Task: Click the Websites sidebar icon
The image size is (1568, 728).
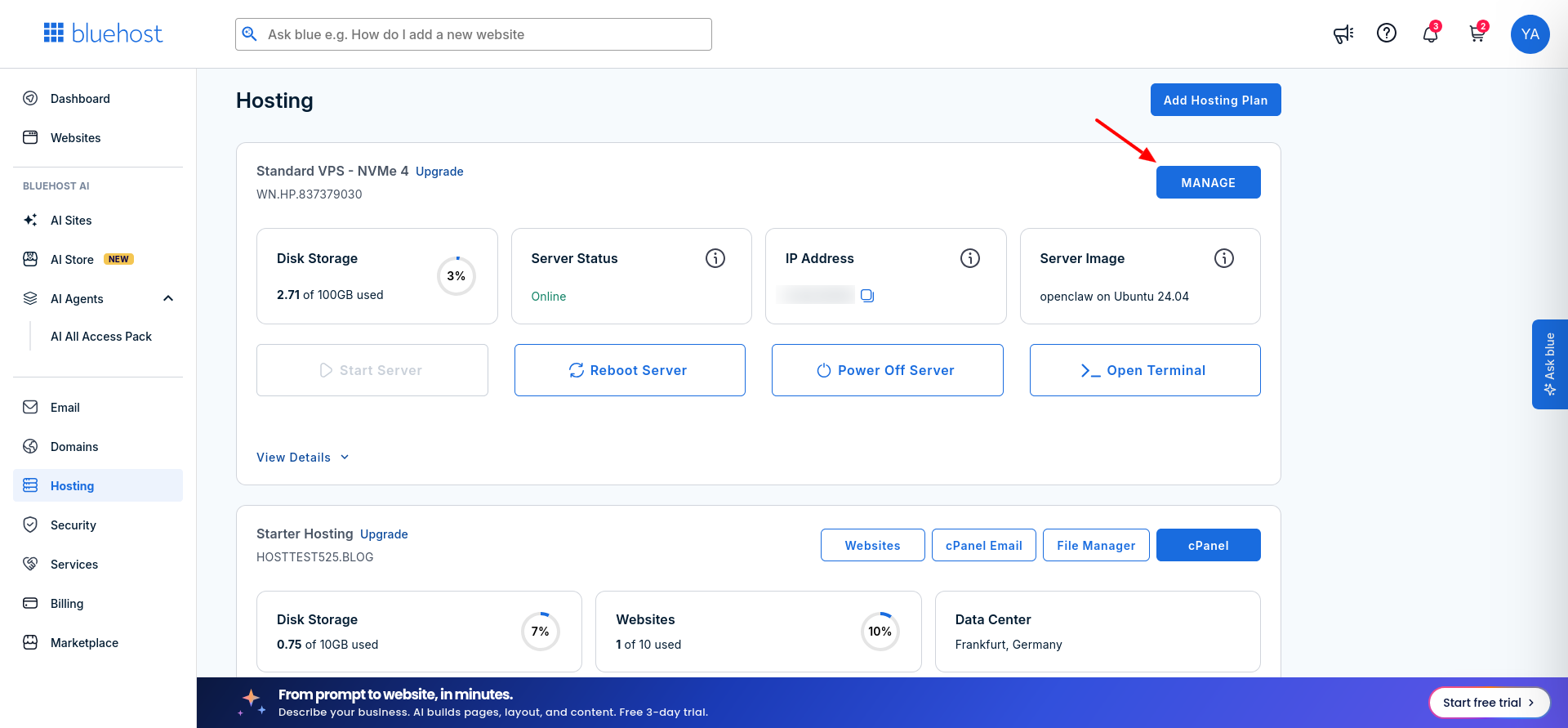Action: [x=30, y=137]
